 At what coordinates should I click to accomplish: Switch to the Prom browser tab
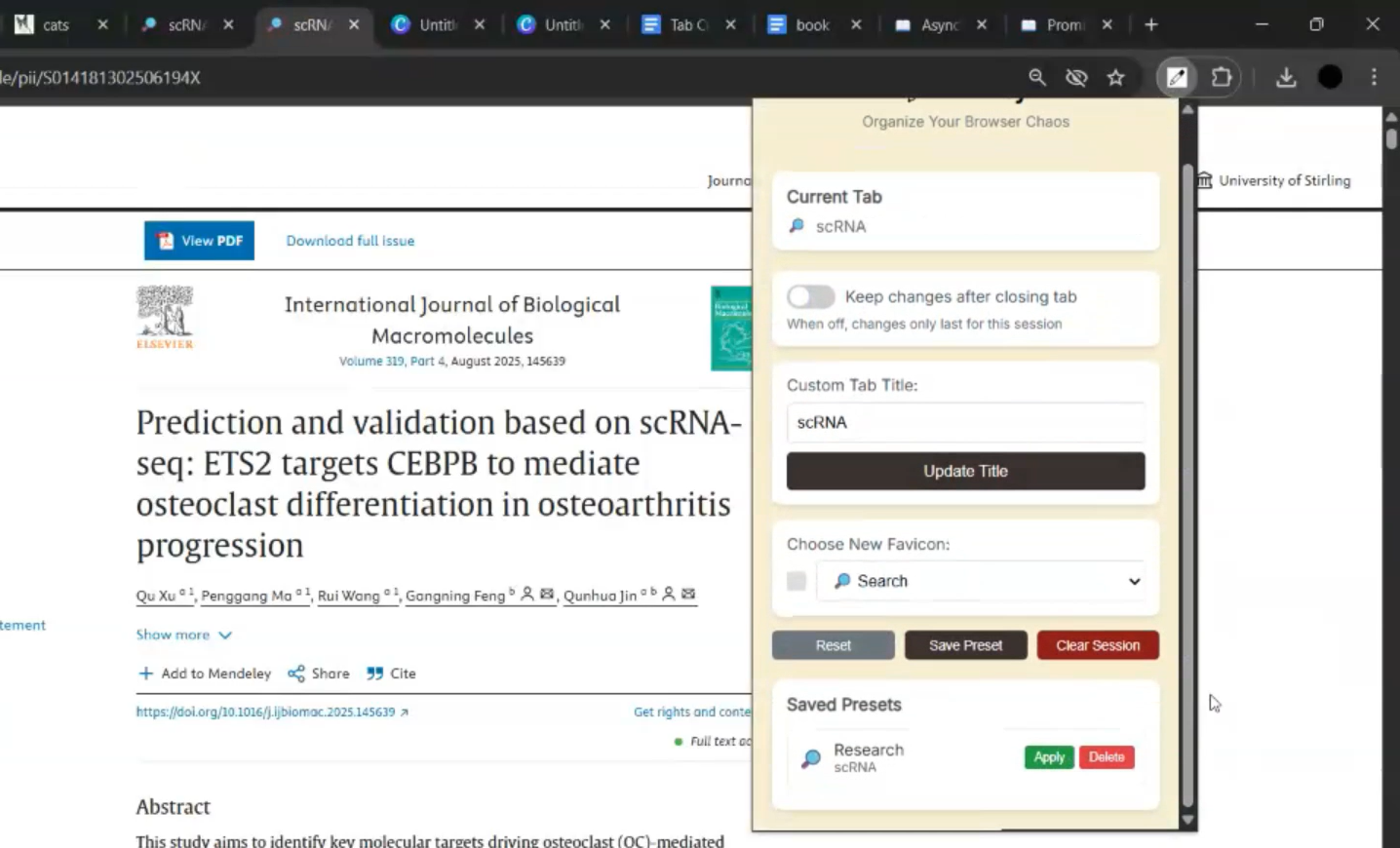(x=1064, y=25)
